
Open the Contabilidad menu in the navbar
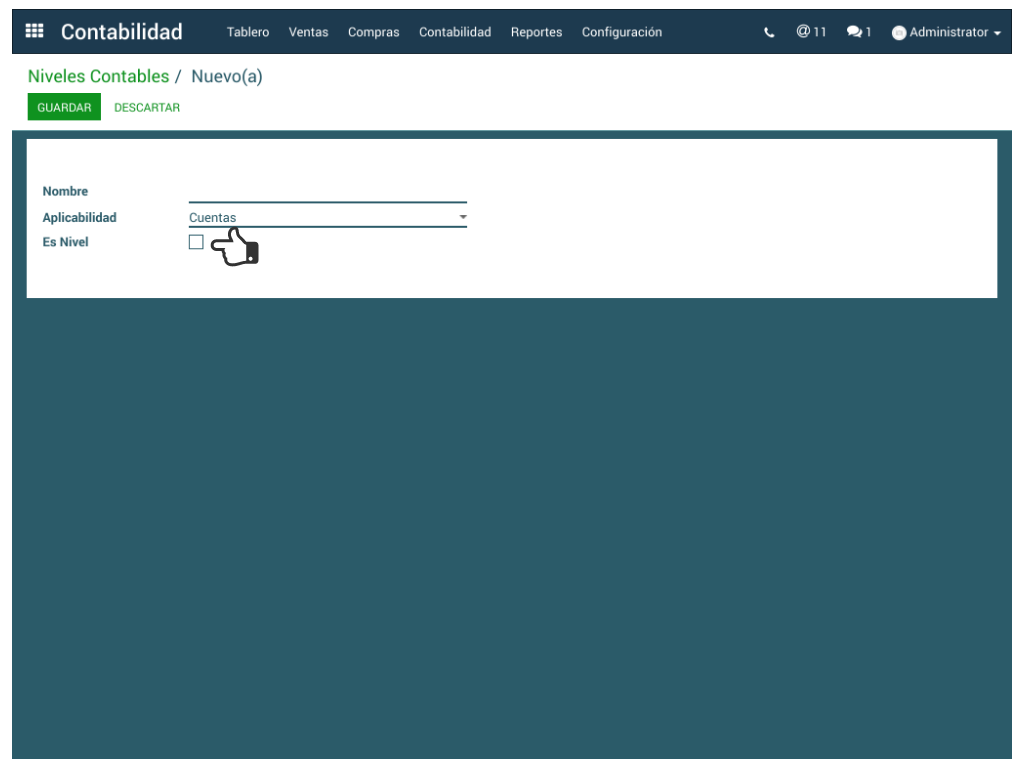(x=454, y=32)
